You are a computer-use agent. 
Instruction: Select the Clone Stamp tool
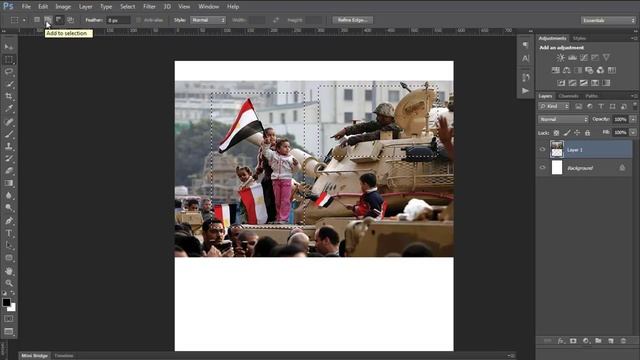pos(9,146)
